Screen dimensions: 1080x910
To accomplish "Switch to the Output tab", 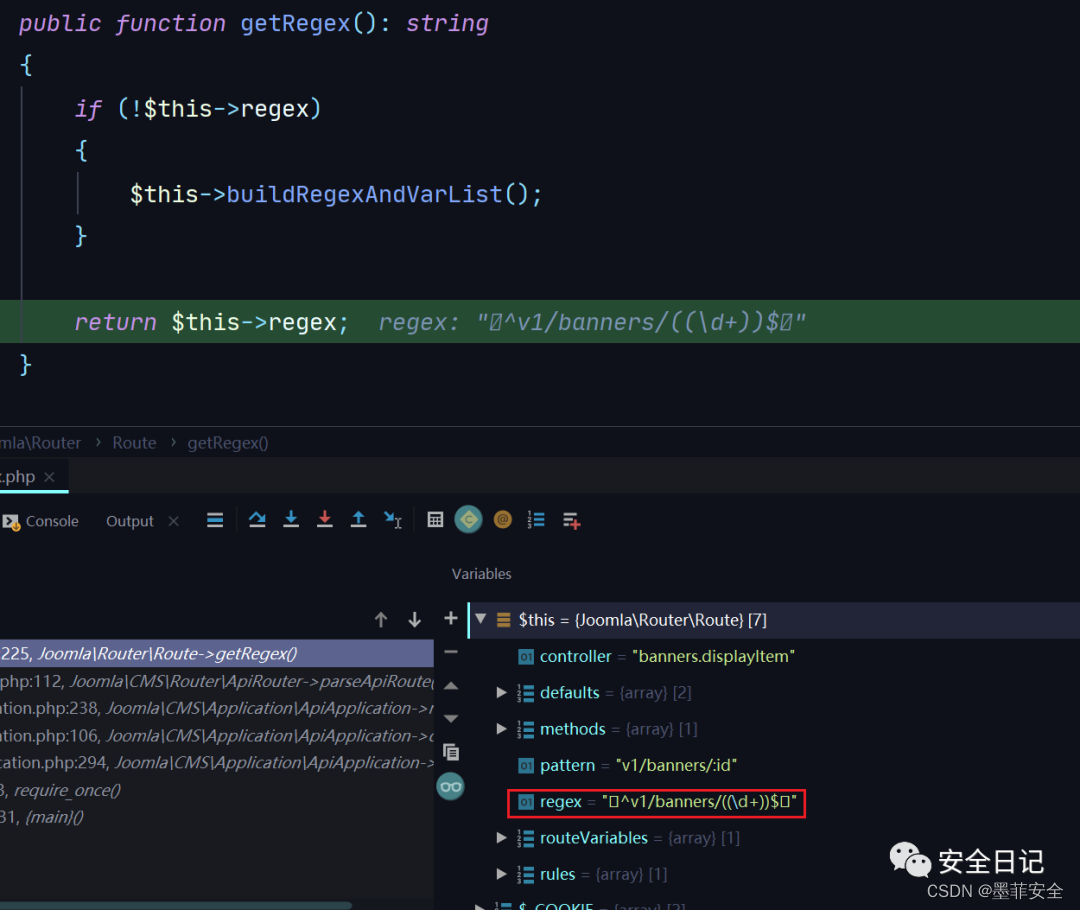I will point(129,521).
